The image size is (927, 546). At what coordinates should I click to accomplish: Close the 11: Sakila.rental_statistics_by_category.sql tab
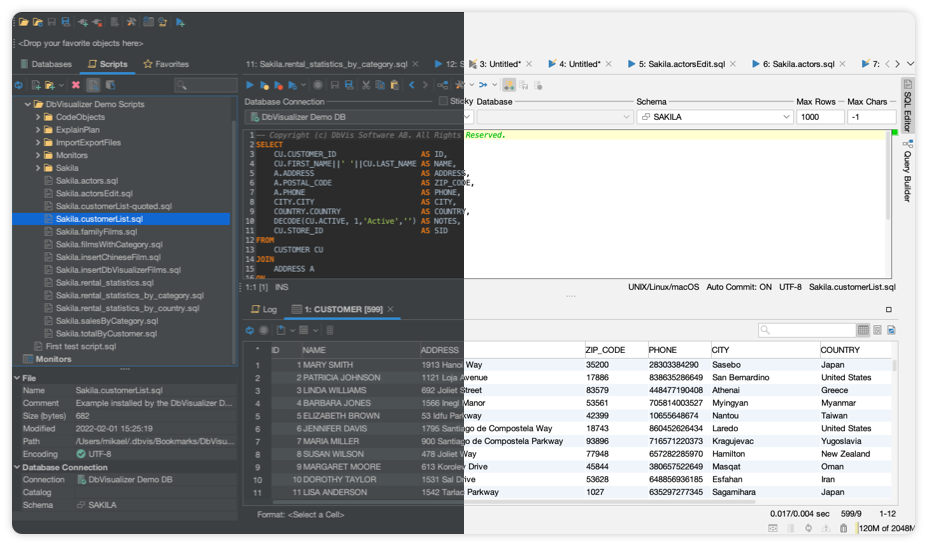(x=416, y=64)
